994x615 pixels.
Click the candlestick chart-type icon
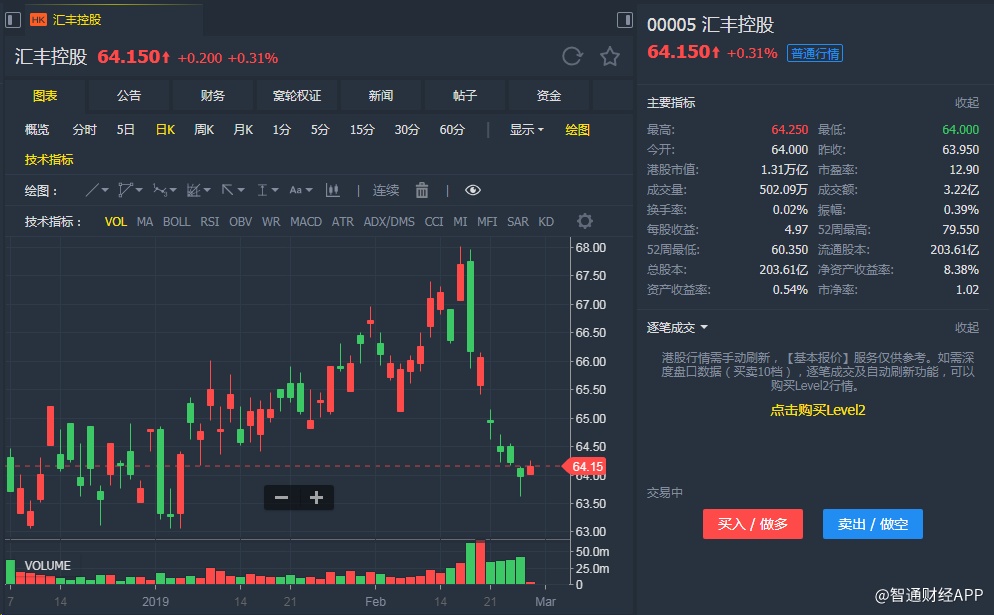point(332,190)
